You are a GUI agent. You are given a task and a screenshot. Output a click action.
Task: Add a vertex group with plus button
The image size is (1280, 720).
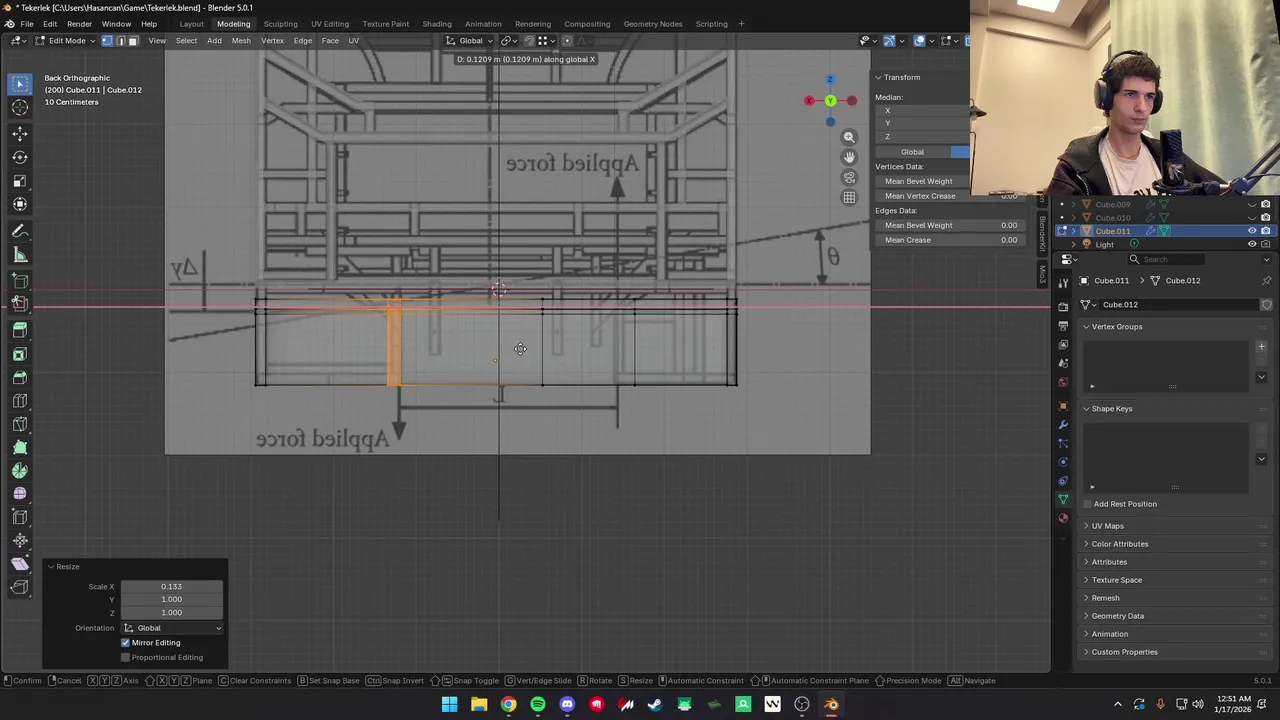click(x=1261, y=347)
